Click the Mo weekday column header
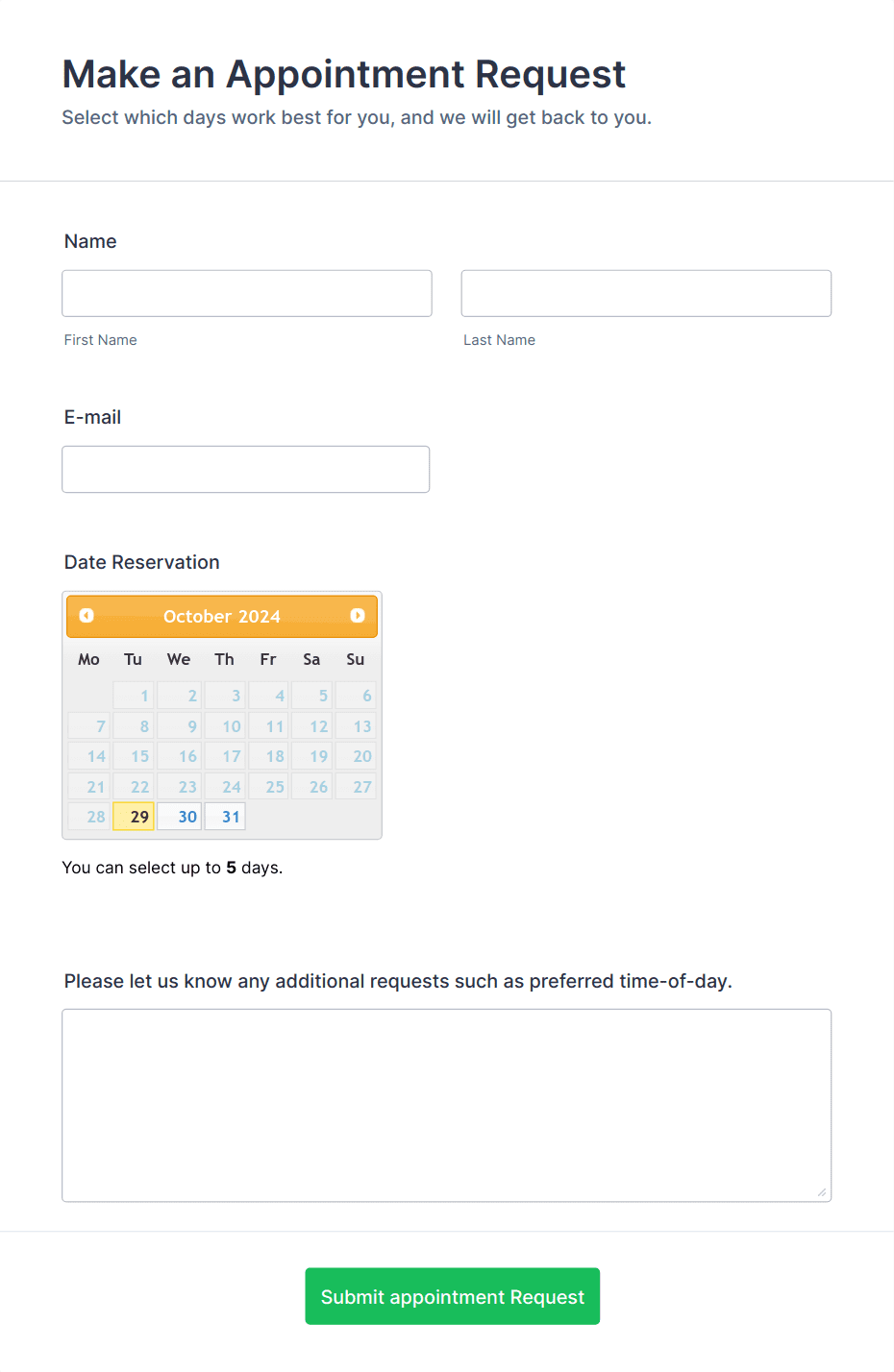The image size is (894, 1372). click(x=88, y=659)
